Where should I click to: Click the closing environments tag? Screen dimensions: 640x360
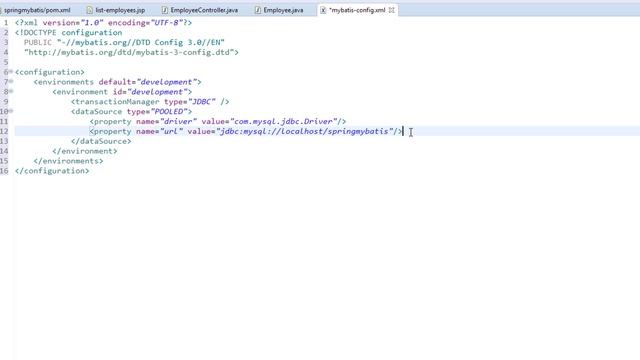pyautogui.click(x=69, y=161)
